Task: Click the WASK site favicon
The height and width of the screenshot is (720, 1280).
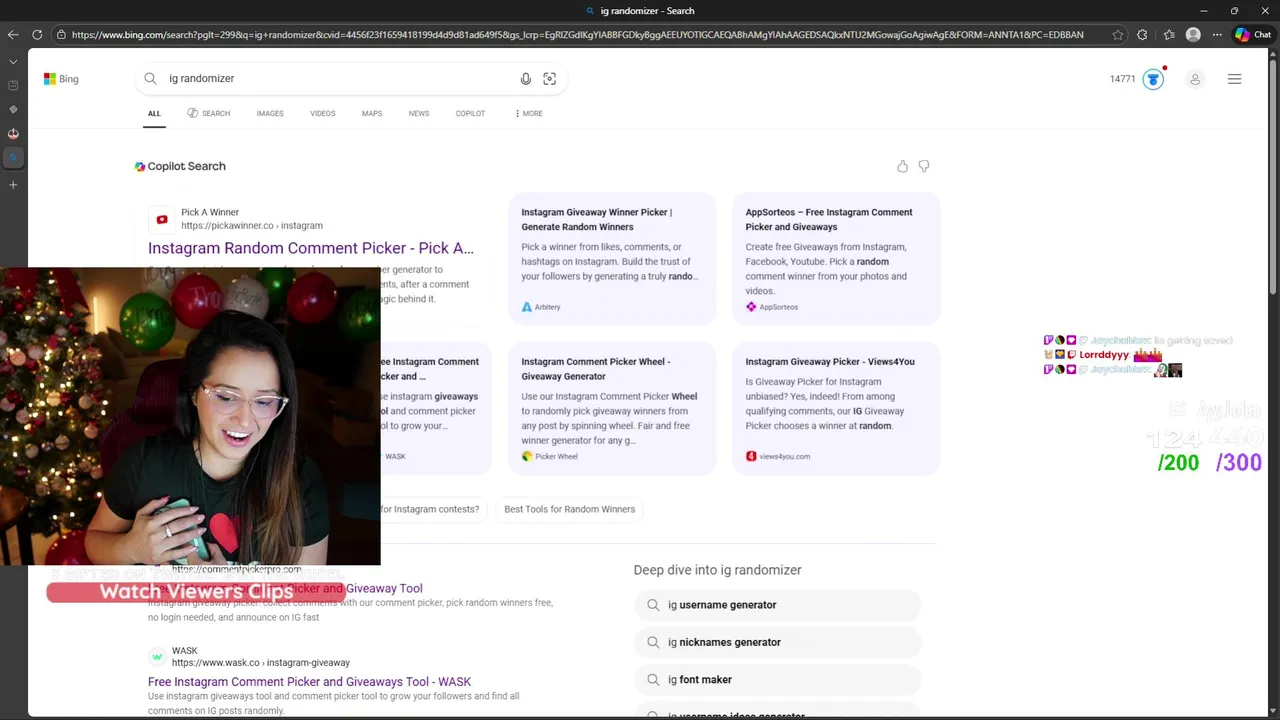Action: pos(157,656)
